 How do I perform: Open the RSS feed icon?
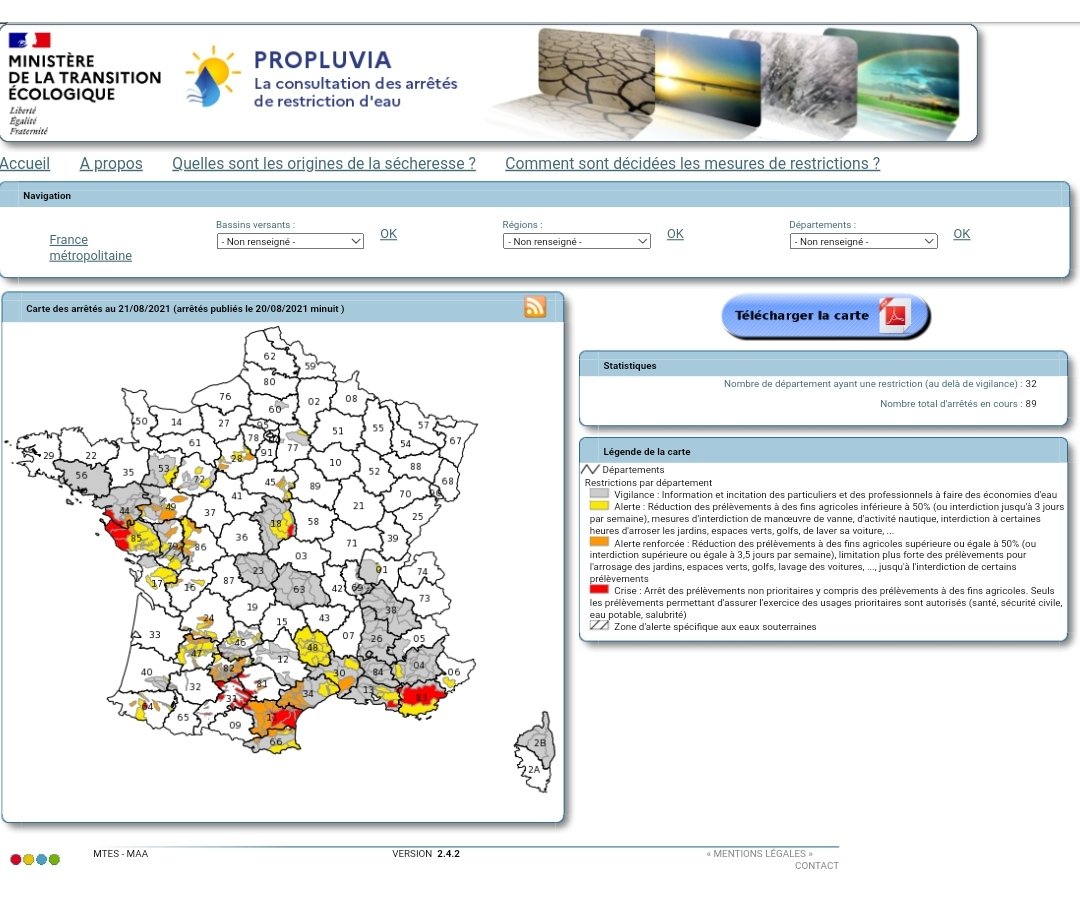coord(536,308)
